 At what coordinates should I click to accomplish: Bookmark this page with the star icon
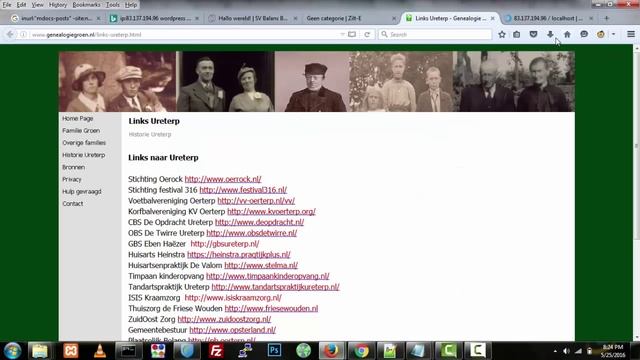[x=502, y=35]
